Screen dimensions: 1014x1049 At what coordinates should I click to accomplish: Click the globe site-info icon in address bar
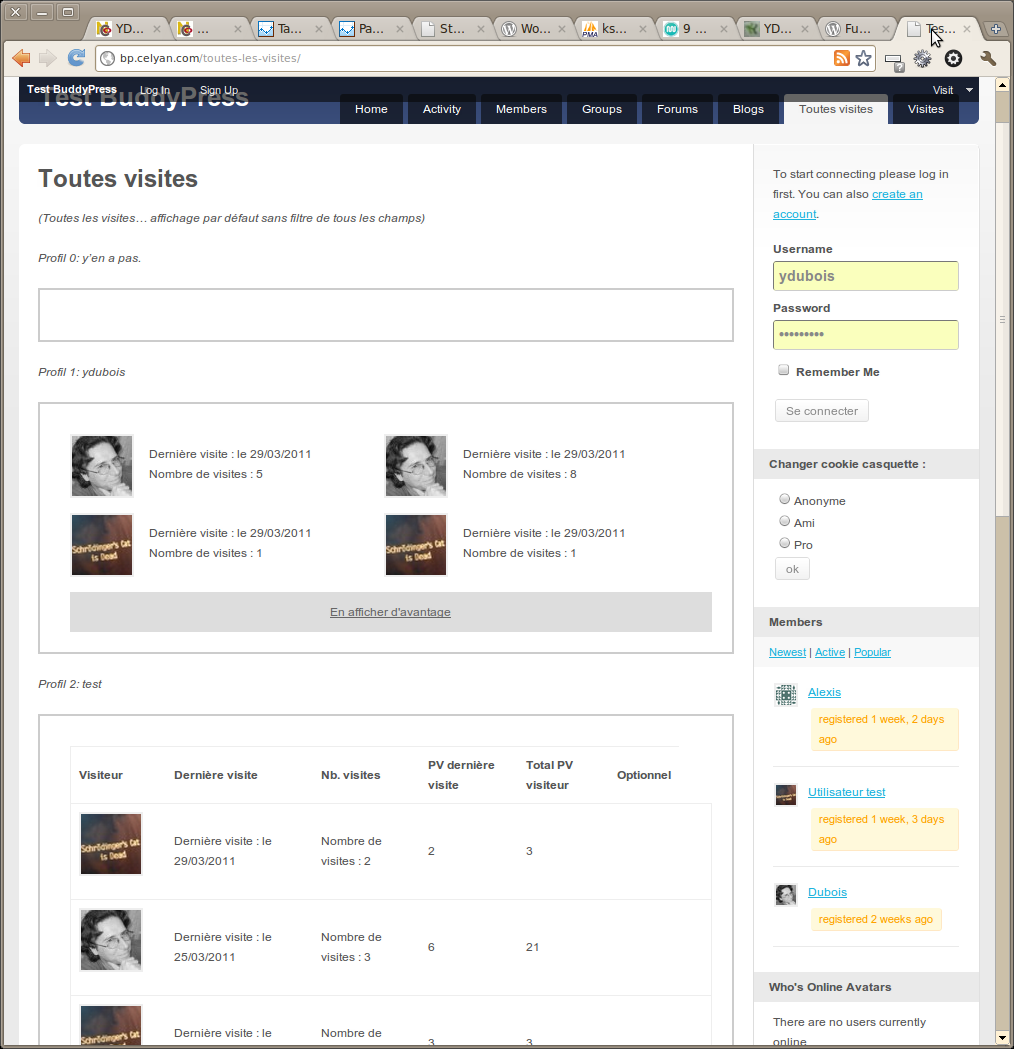[x=107, y=58]
